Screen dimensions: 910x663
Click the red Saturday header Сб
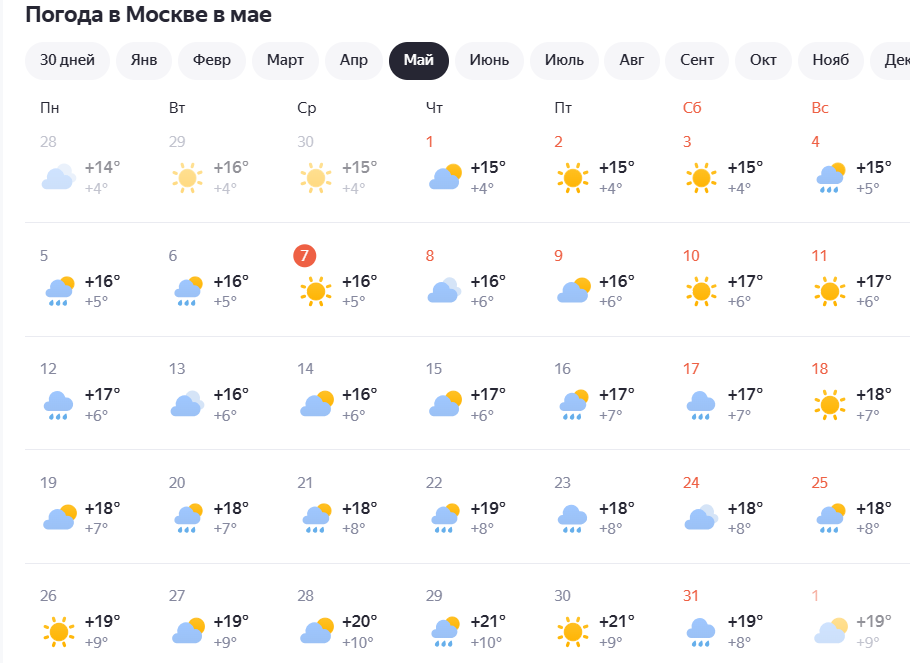tap(691, 107)
